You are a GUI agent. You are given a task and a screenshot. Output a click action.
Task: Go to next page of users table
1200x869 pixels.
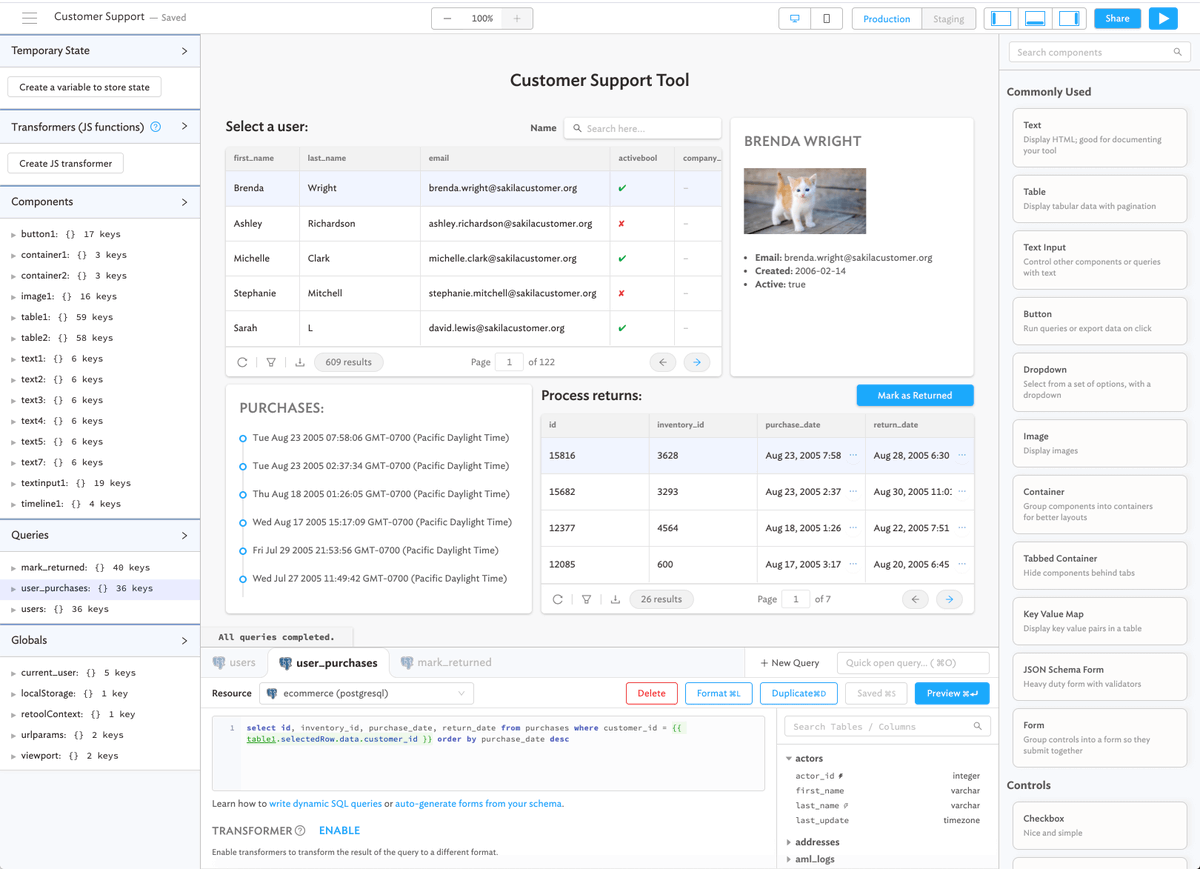[x=697, y=362]
